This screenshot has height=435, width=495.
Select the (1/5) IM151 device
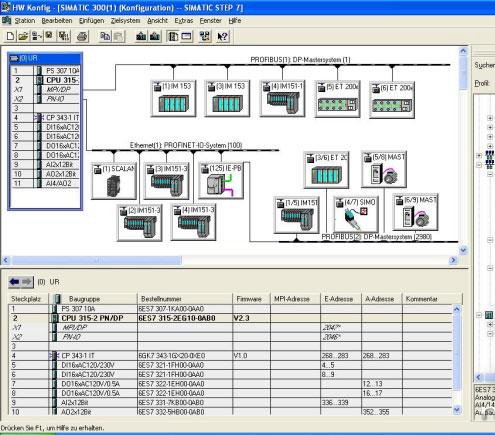(x=296, y=215)
